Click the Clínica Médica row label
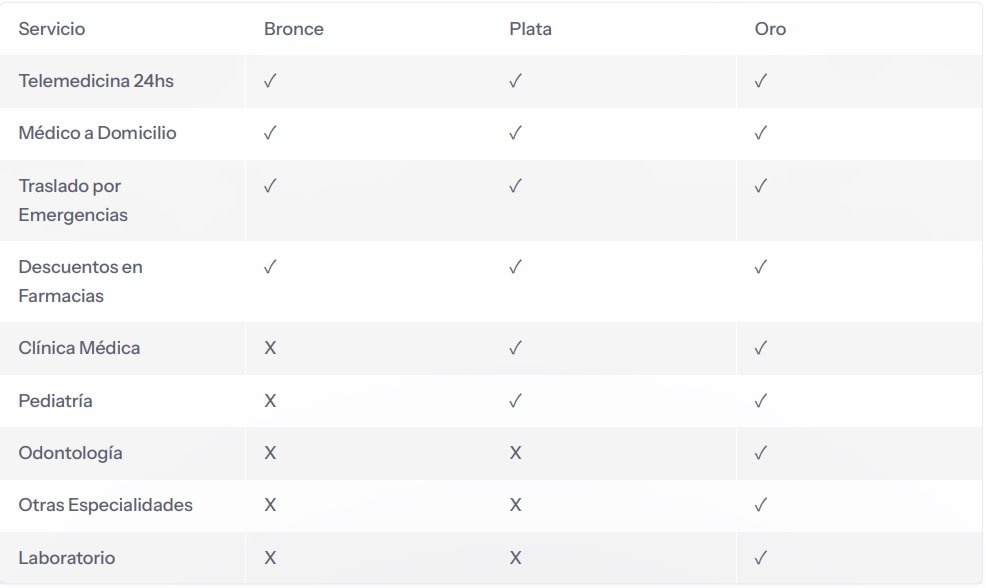Viewport: 986px width, 588px height. 79,348
